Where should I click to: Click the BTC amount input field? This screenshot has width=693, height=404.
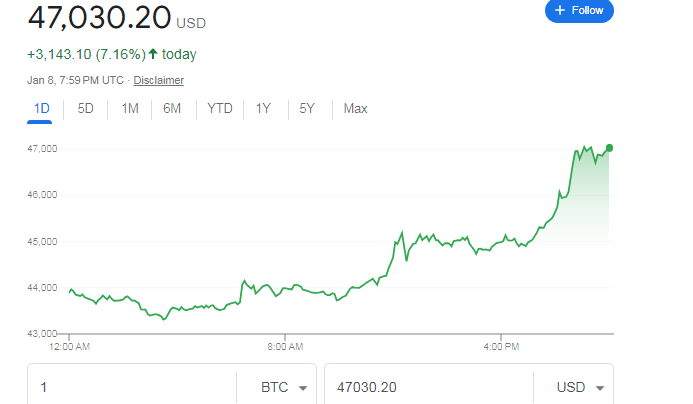tap(133, 387)
